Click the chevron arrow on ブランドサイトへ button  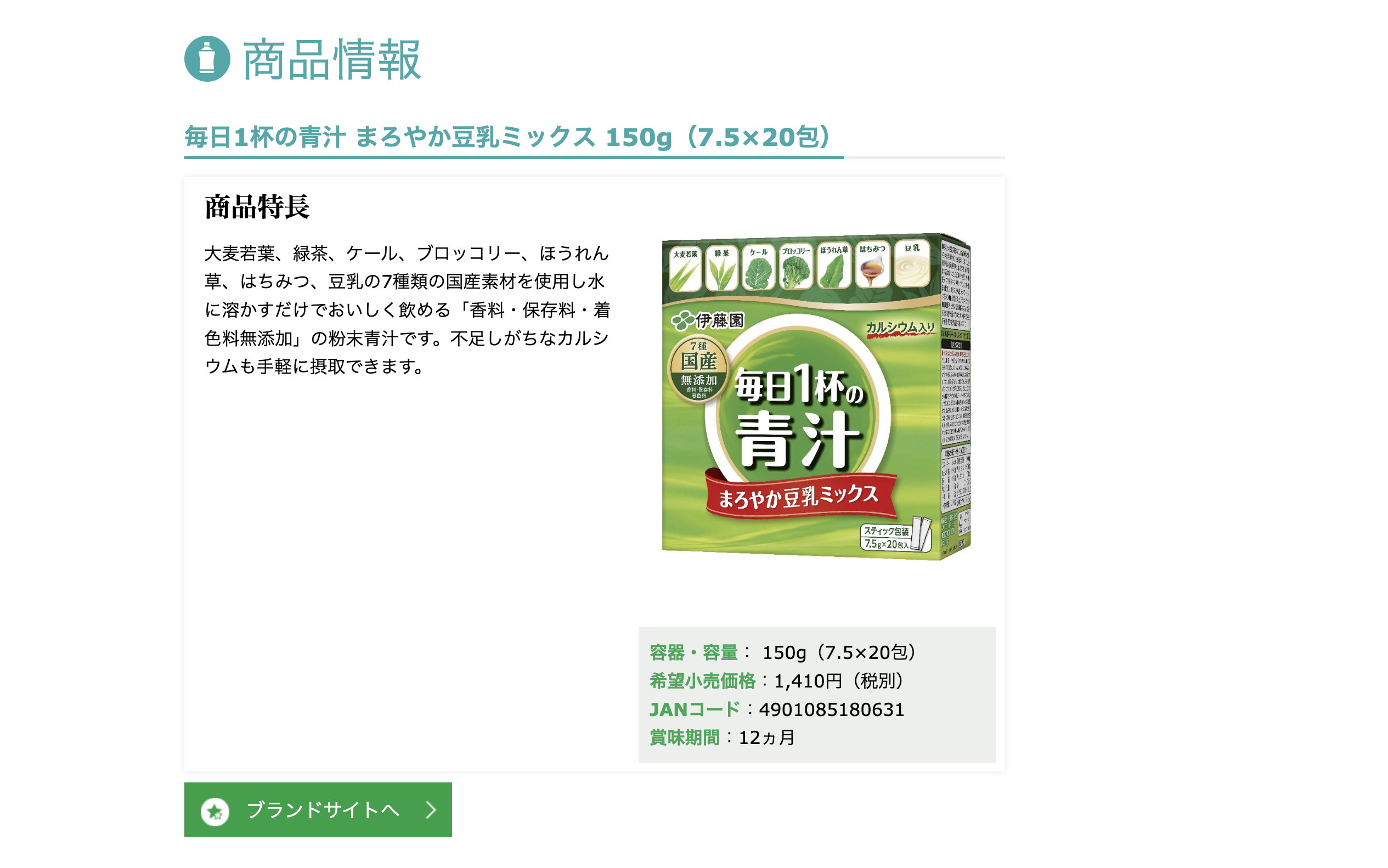click(x=431, y=809)
